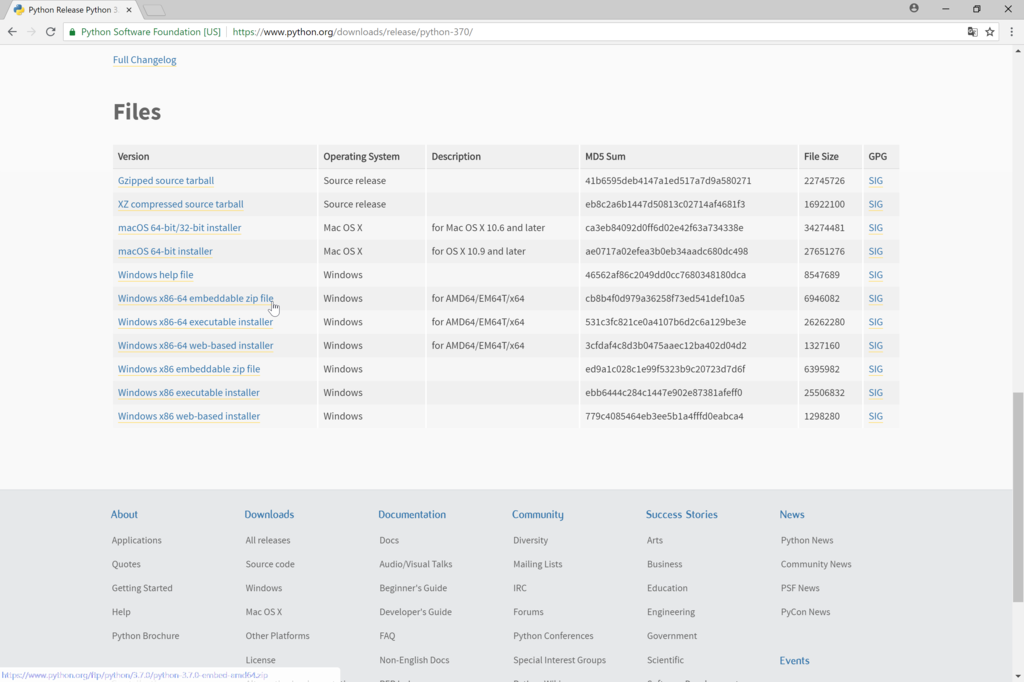Click the vertical scrollbar thumb
The width and height of the screenshot is (1024, 682).
tap(1018, 496)
